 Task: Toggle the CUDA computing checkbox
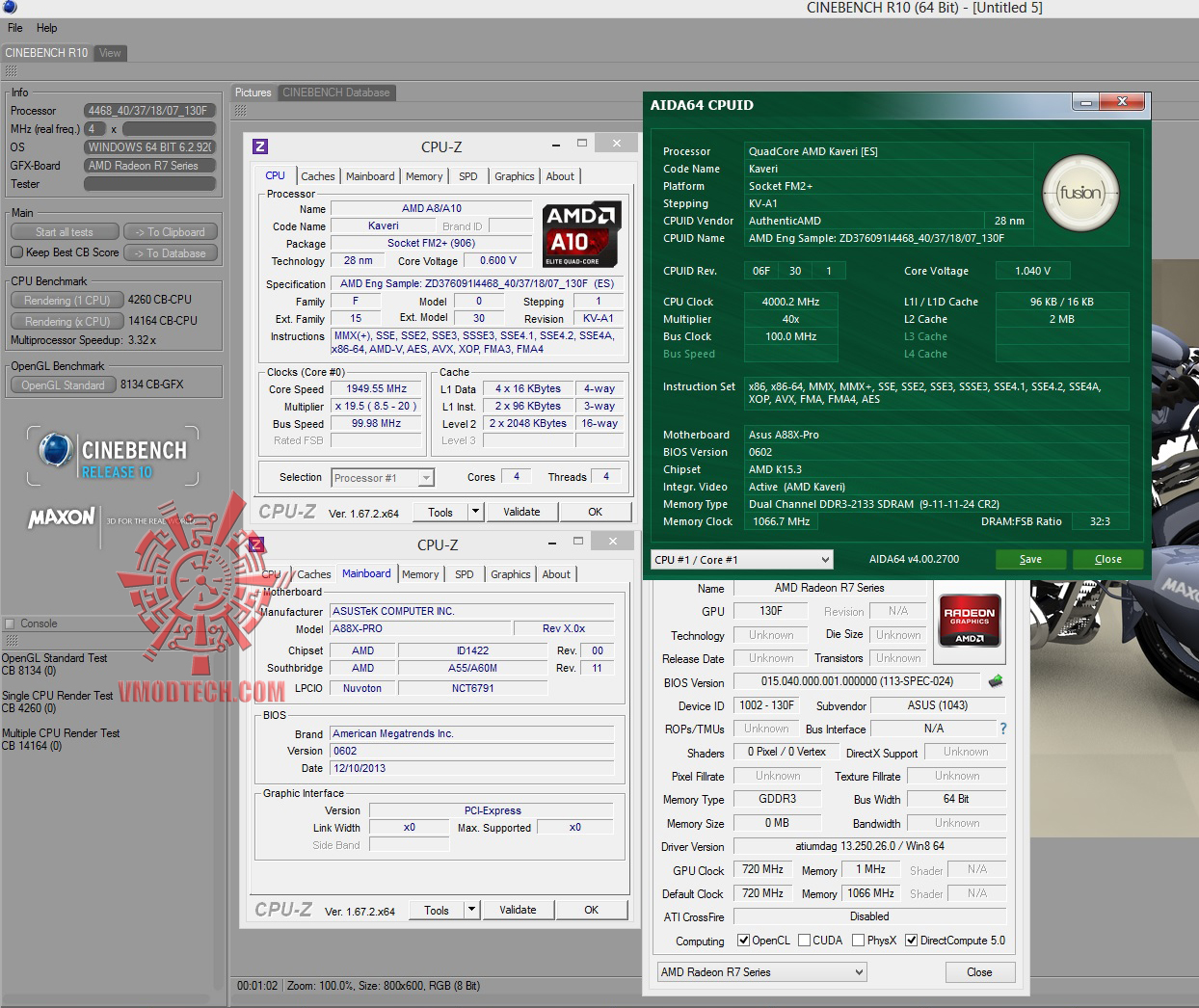(804, 941)
